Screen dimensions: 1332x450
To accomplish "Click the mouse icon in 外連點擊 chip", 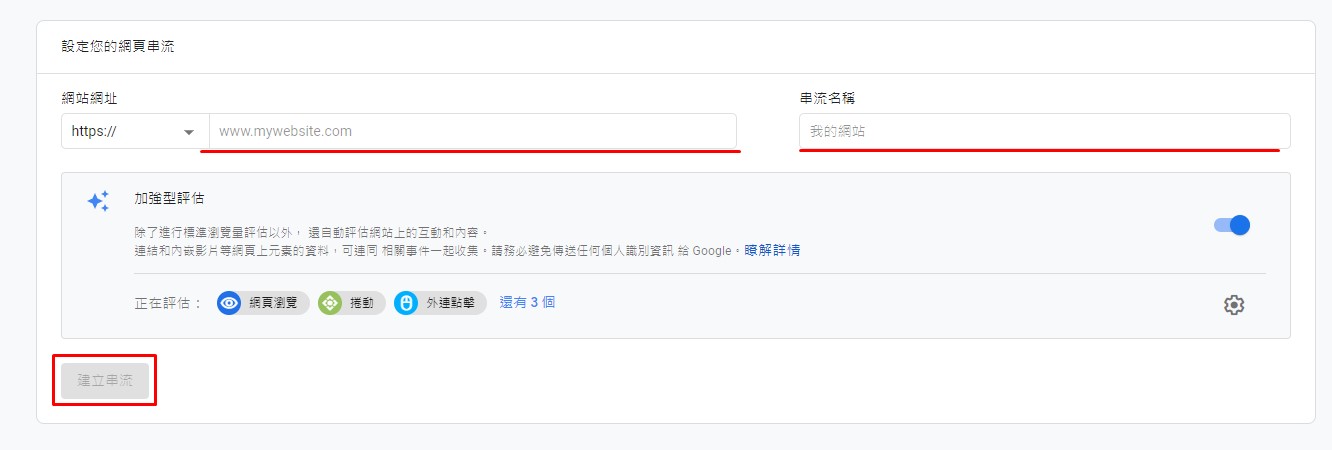I will coord(405,303).
